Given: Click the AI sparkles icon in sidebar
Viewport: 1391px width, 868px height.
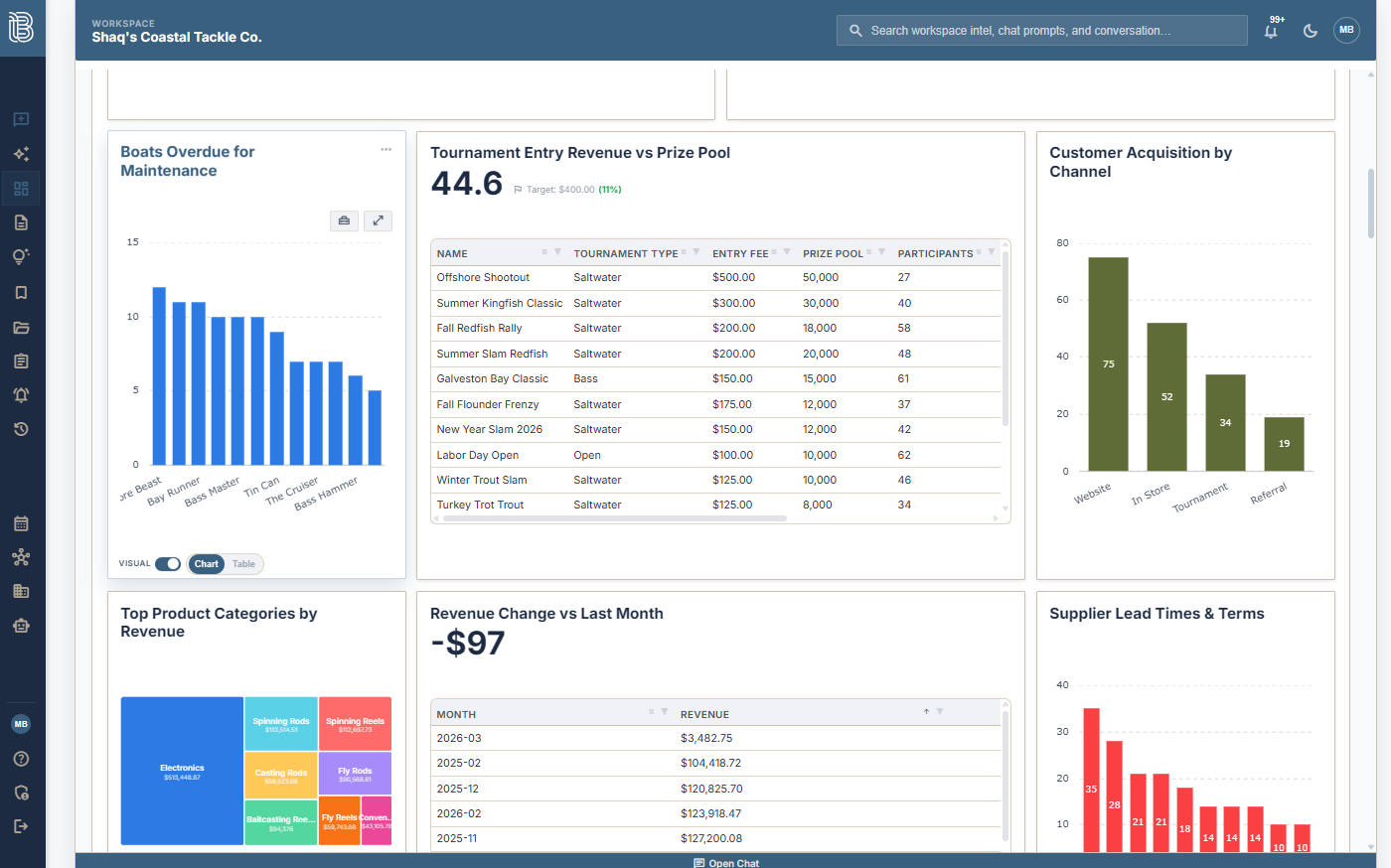Looking at the screenshot, I should pos(21,154).
